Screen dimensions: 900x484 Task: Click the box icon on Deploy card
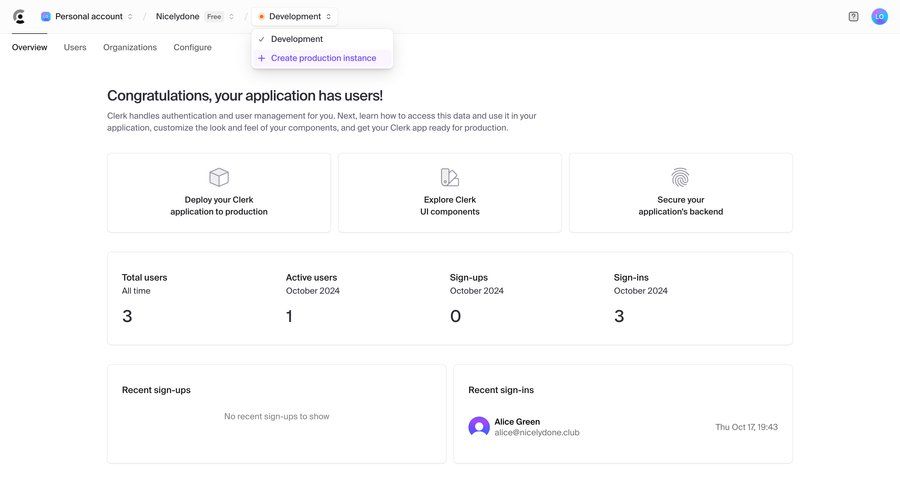219,177
